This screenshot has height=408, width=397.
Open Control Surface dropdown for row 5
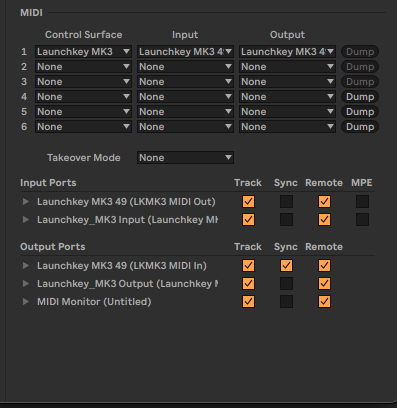click(x=83, y=112)
